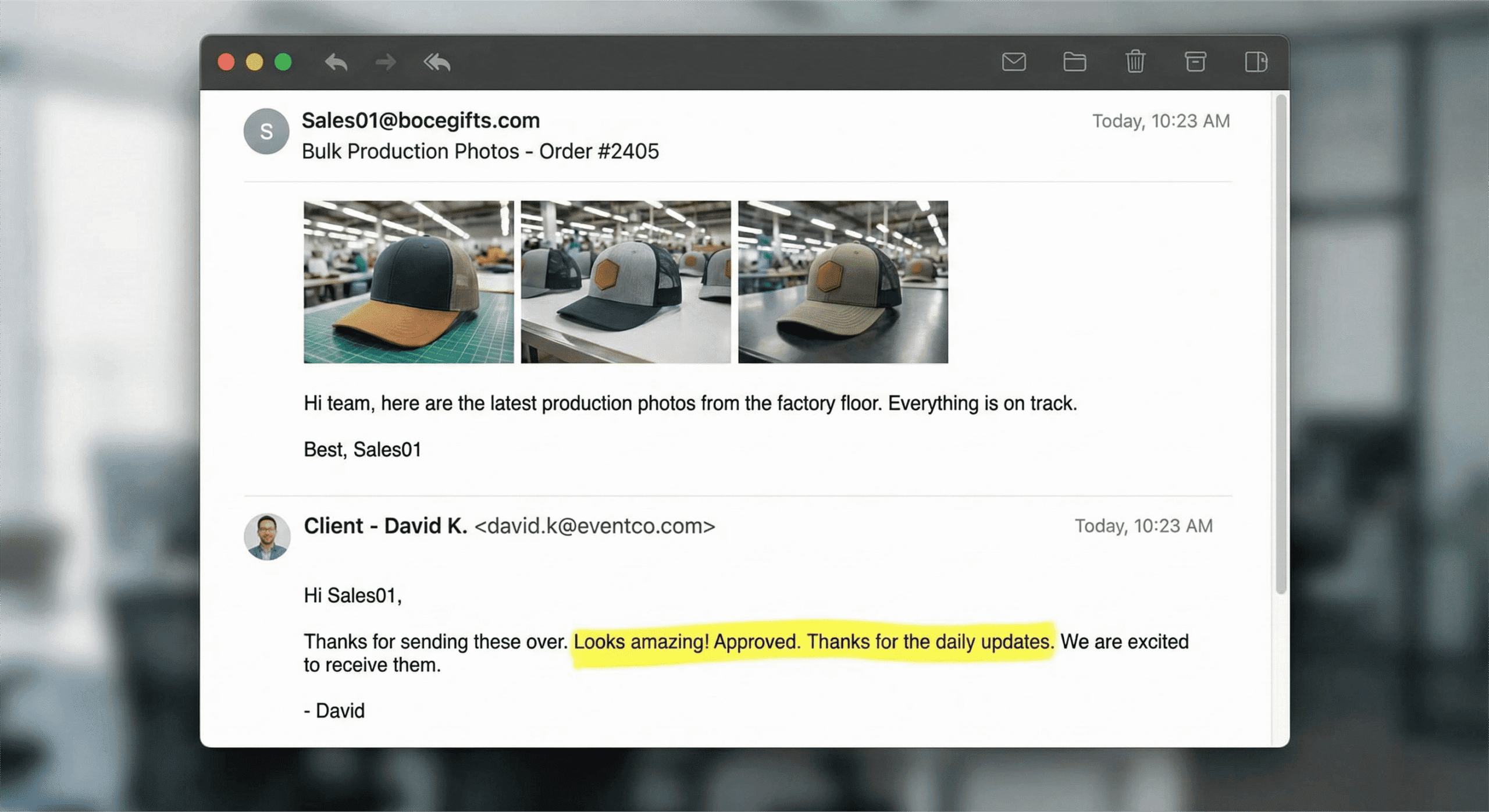Viewport: 1489px width, 812px height.
Task: Click the Bulk Production Photos subject line
Action: point(480,151)
